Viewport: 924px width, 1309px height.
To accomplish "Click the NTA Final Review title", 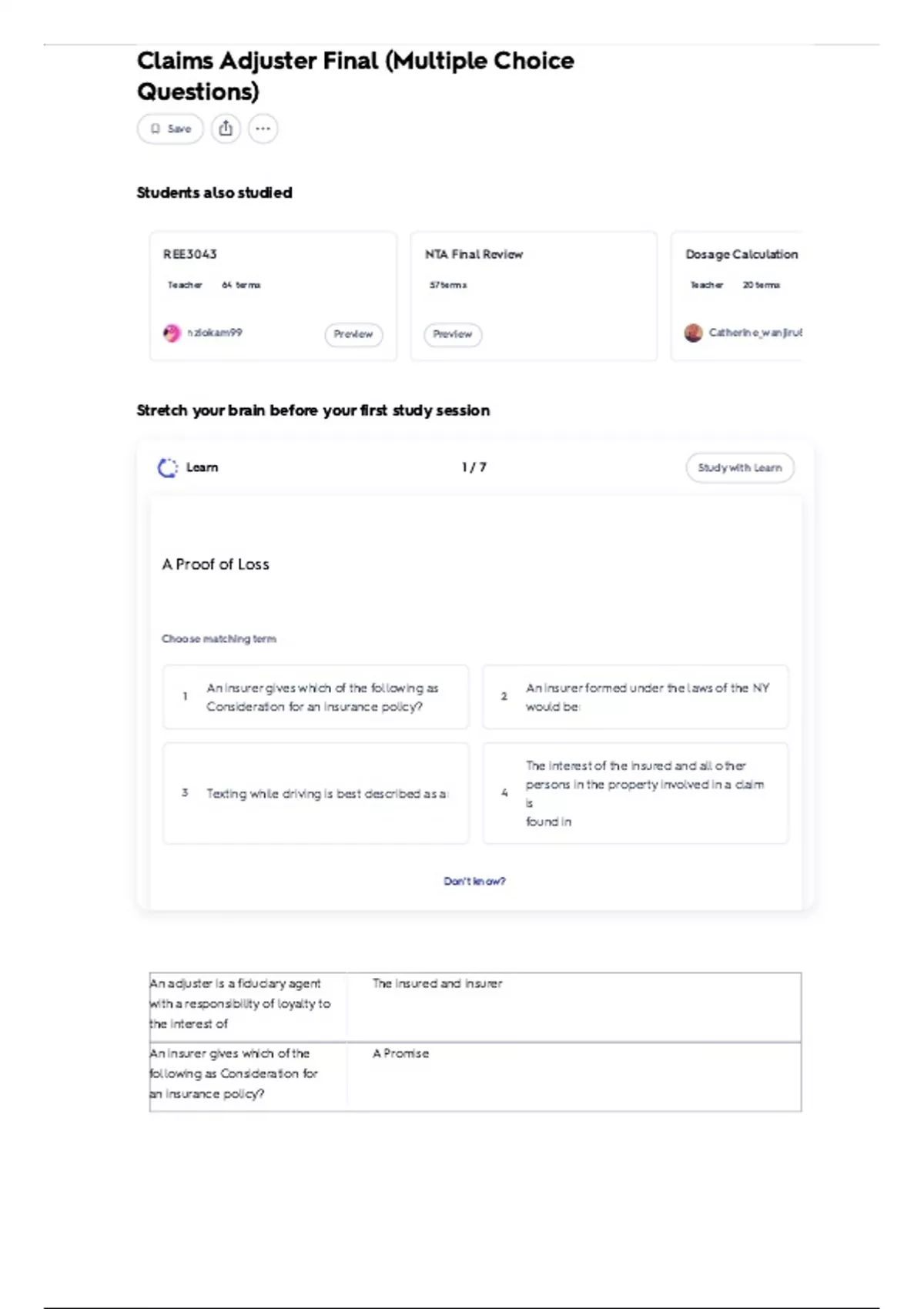I will [474, 254].
